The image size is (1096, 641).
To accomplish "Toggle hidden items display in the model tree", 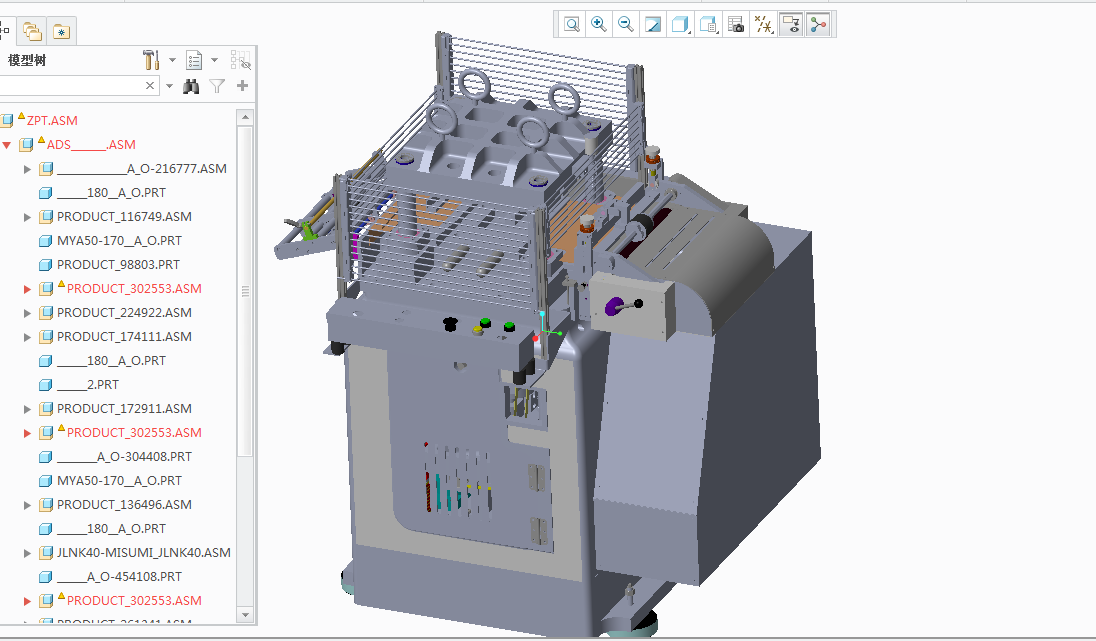I will coord(241,60).
